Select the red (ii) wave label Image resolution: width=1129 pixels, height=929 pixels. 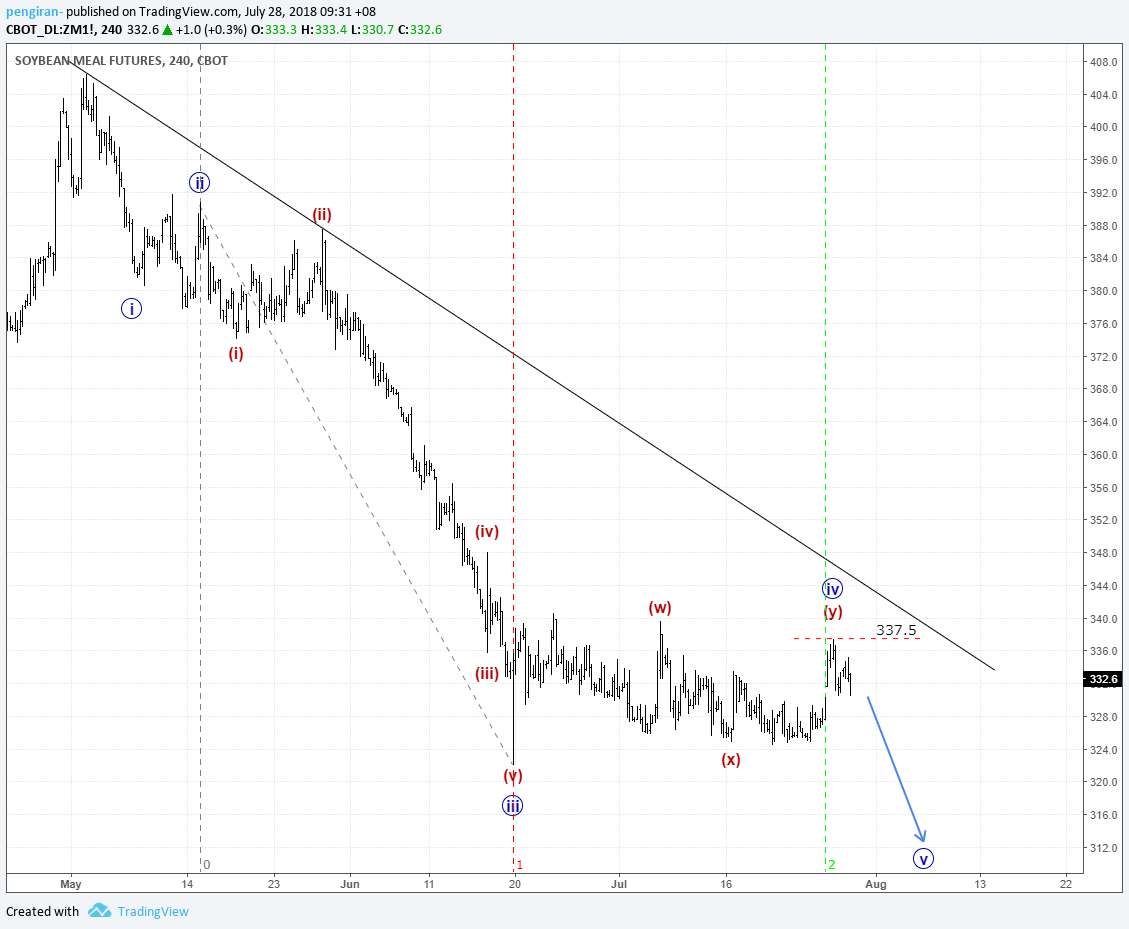[x=322, y=215]
